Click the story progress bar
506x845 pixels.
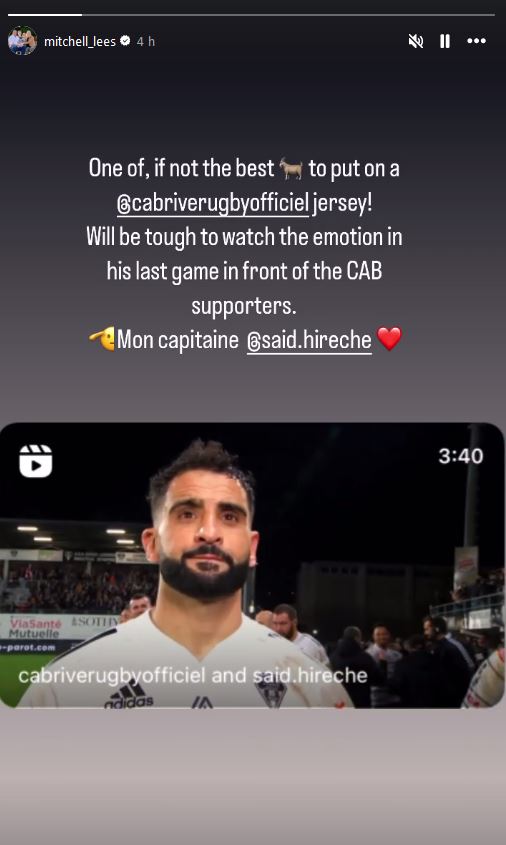point(251,15)
